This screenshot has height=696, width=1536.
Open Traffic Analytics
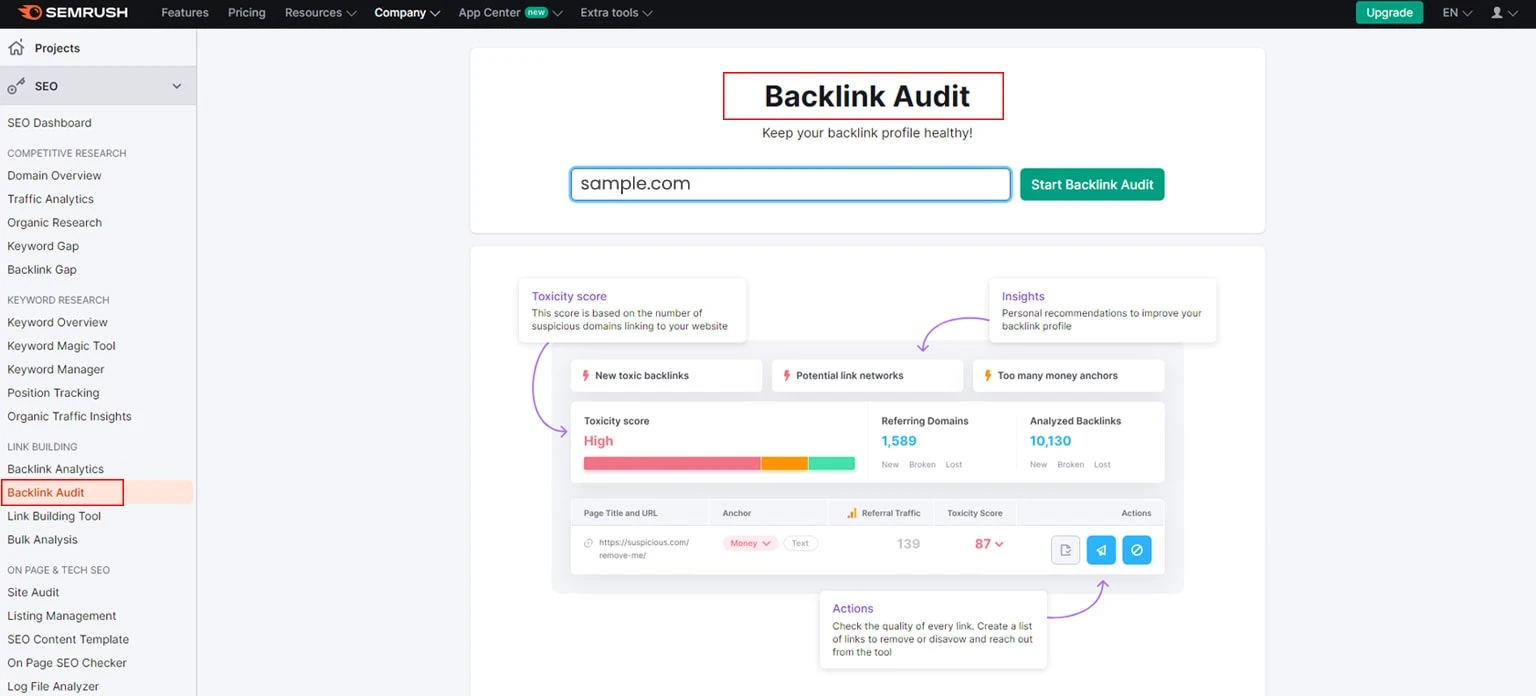point(50,199)
